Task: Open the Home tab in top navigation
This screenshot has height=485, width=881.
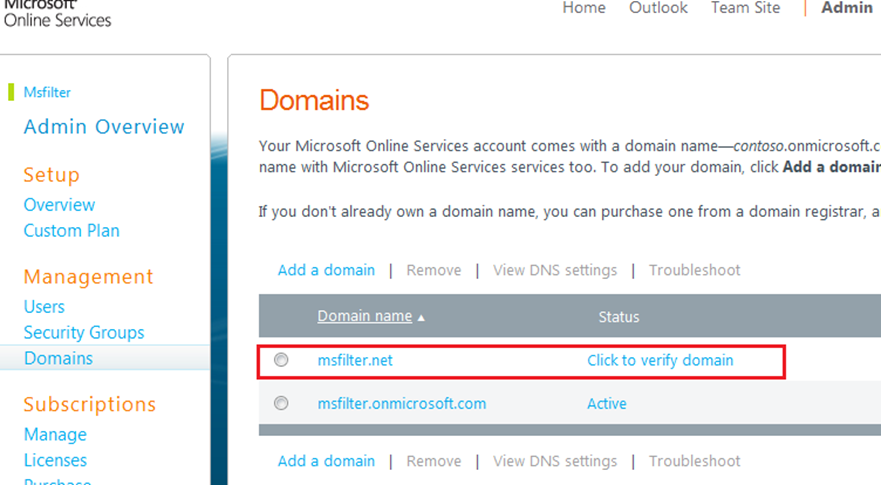Action: point(584,8)
